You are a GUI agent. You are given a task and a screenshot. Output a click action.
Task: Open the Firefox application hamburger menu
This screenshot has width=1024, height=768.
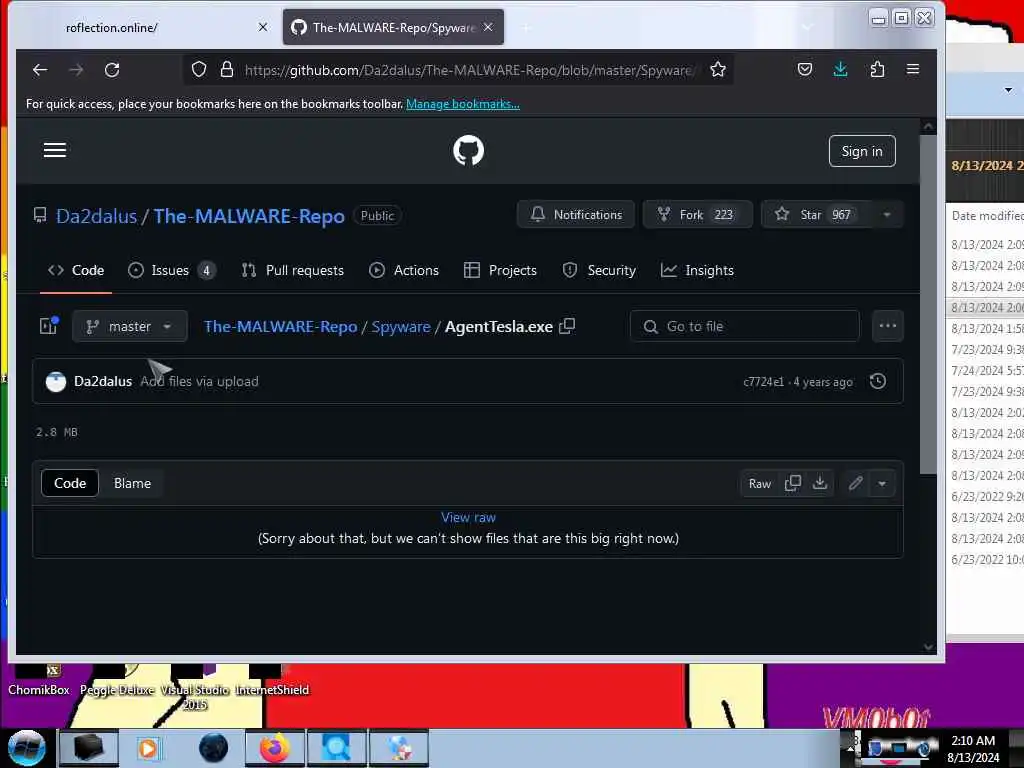(x=913, y=69)
